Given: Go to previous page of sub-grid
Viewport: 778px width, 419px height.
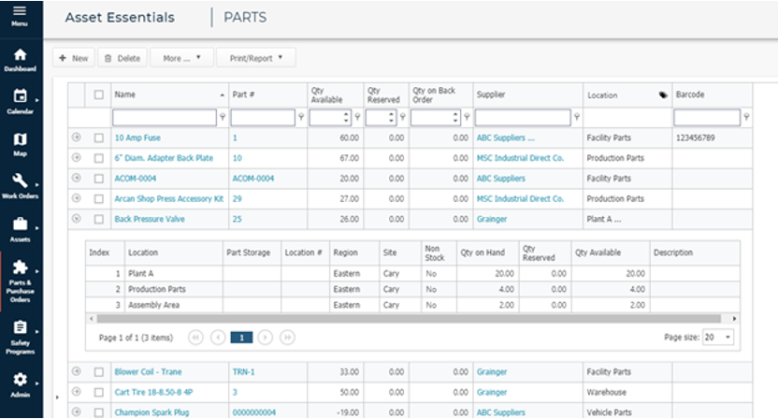Looking at the screenshot, I should [x=218, y=338].
